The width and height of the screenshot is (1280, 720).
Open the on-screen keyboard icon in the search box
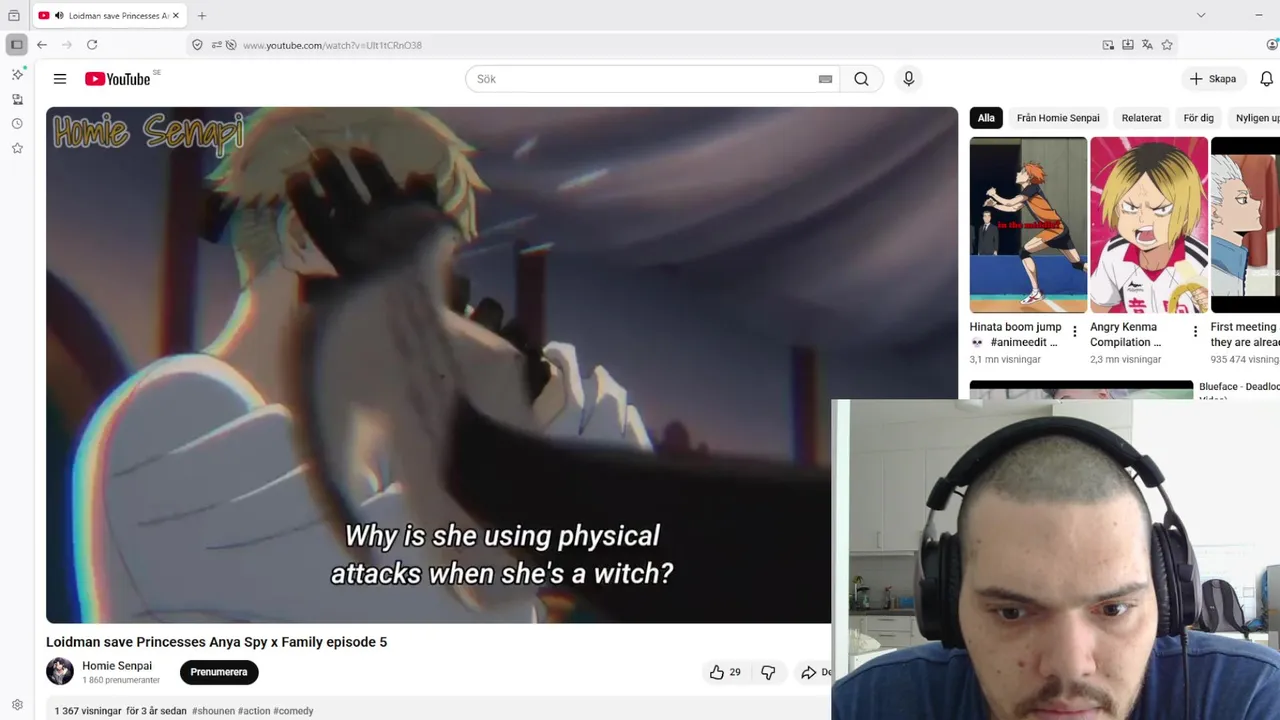coord(825,79)
